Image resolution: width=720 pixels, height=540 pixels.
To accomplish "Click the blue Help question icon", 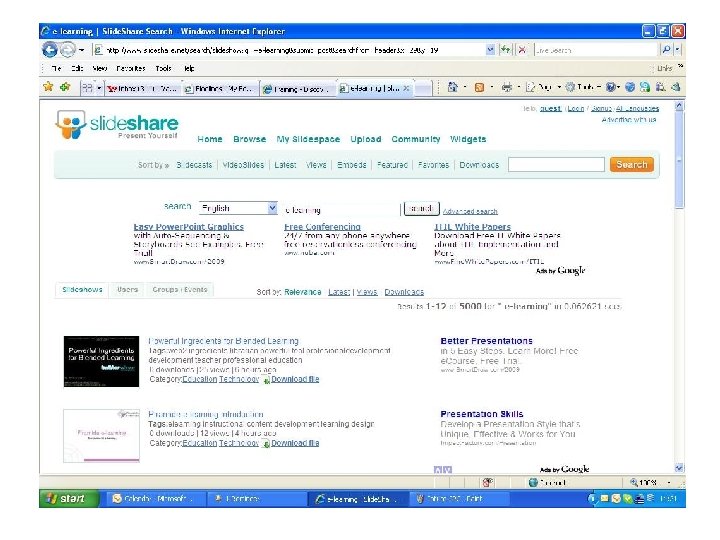I will tap(611, 87).
